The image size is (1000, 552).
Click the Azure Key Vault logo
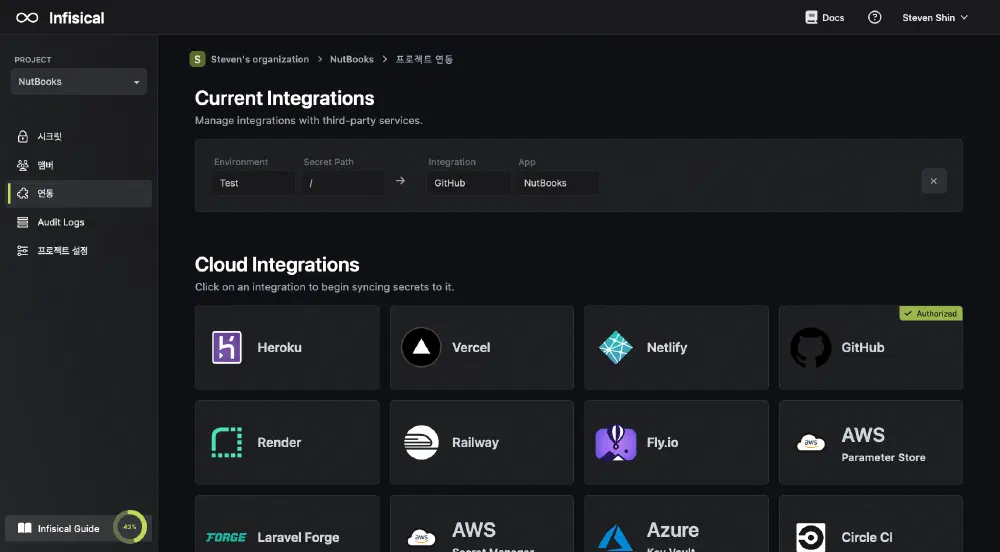click(615, 539)
